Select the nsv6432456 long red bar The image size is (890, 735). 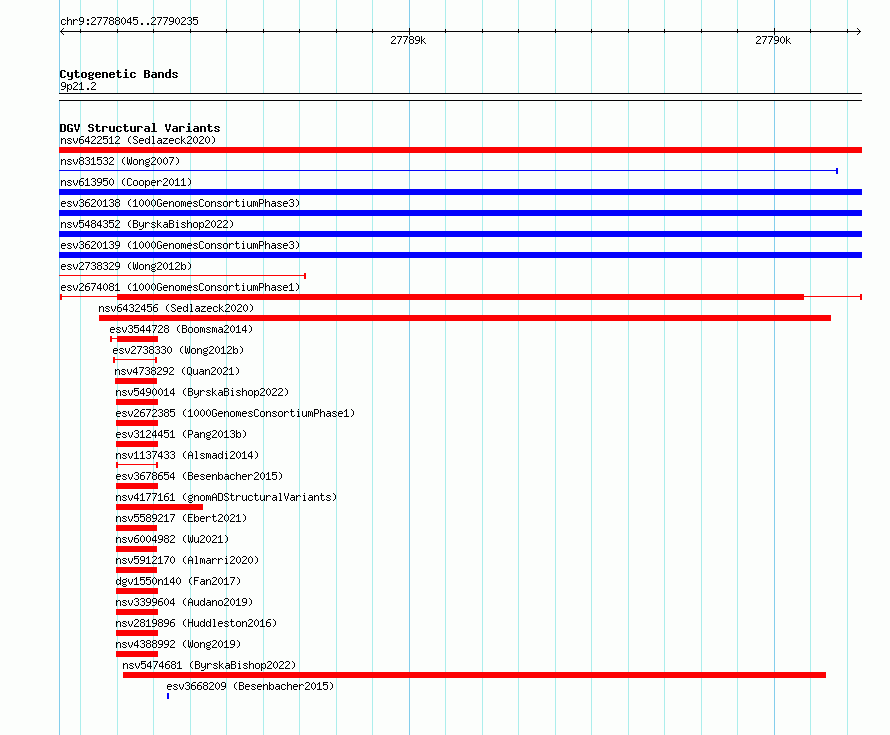465,318
